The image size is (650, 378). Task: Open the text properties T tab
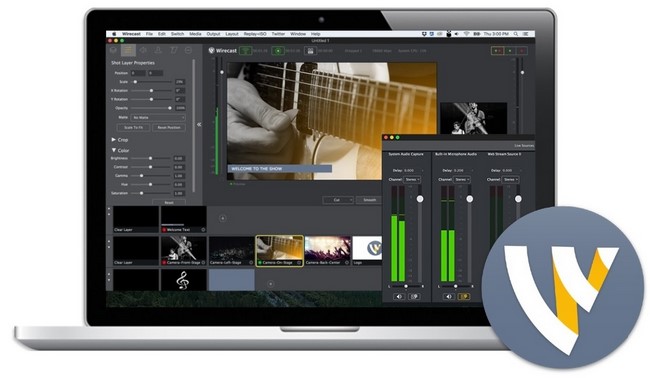click(173, 50)
